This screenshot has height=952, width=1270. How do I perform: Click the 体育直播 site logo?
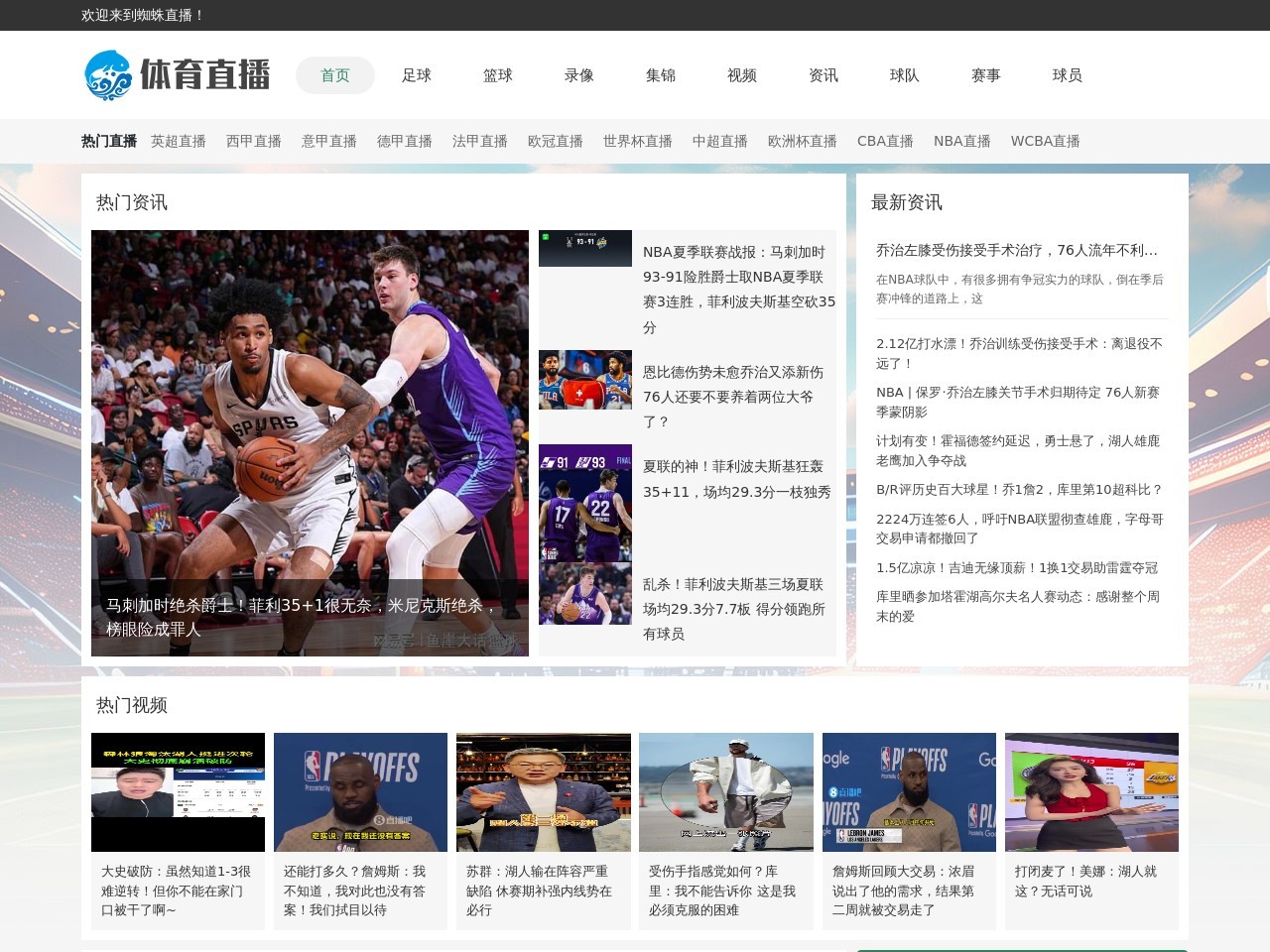(177, 75)
